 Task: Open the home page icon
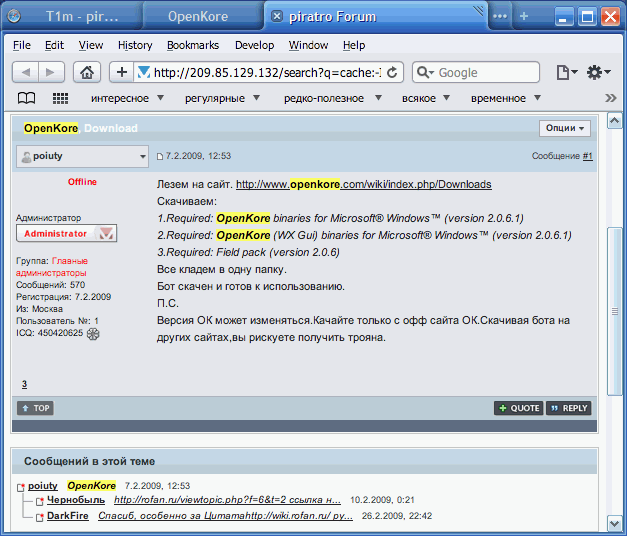click(x=87, y=72)
